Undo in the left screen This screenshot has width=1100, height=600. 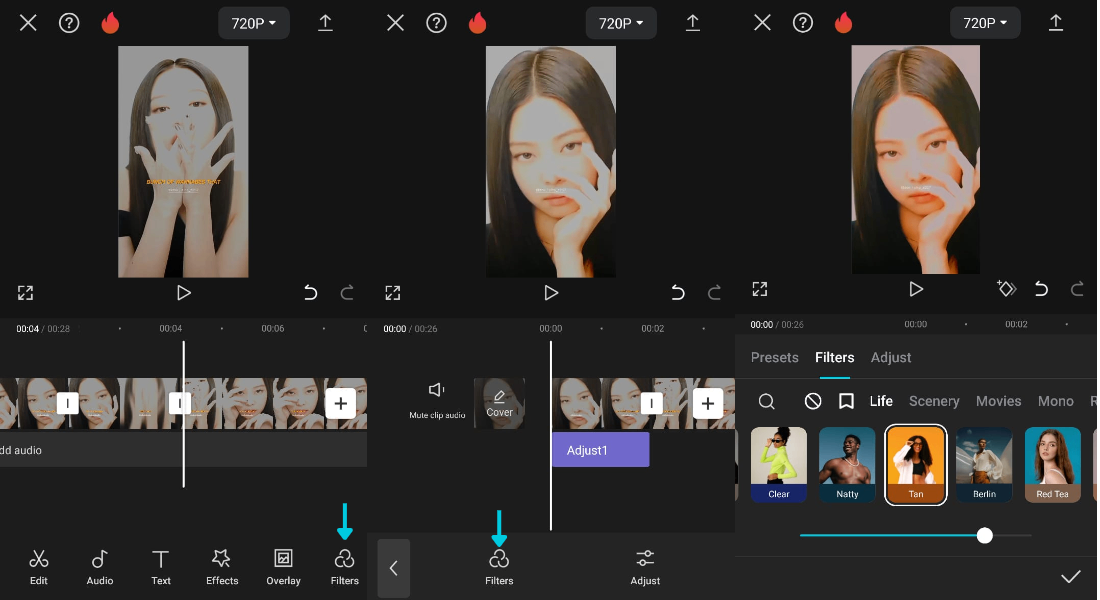point(310,292)
